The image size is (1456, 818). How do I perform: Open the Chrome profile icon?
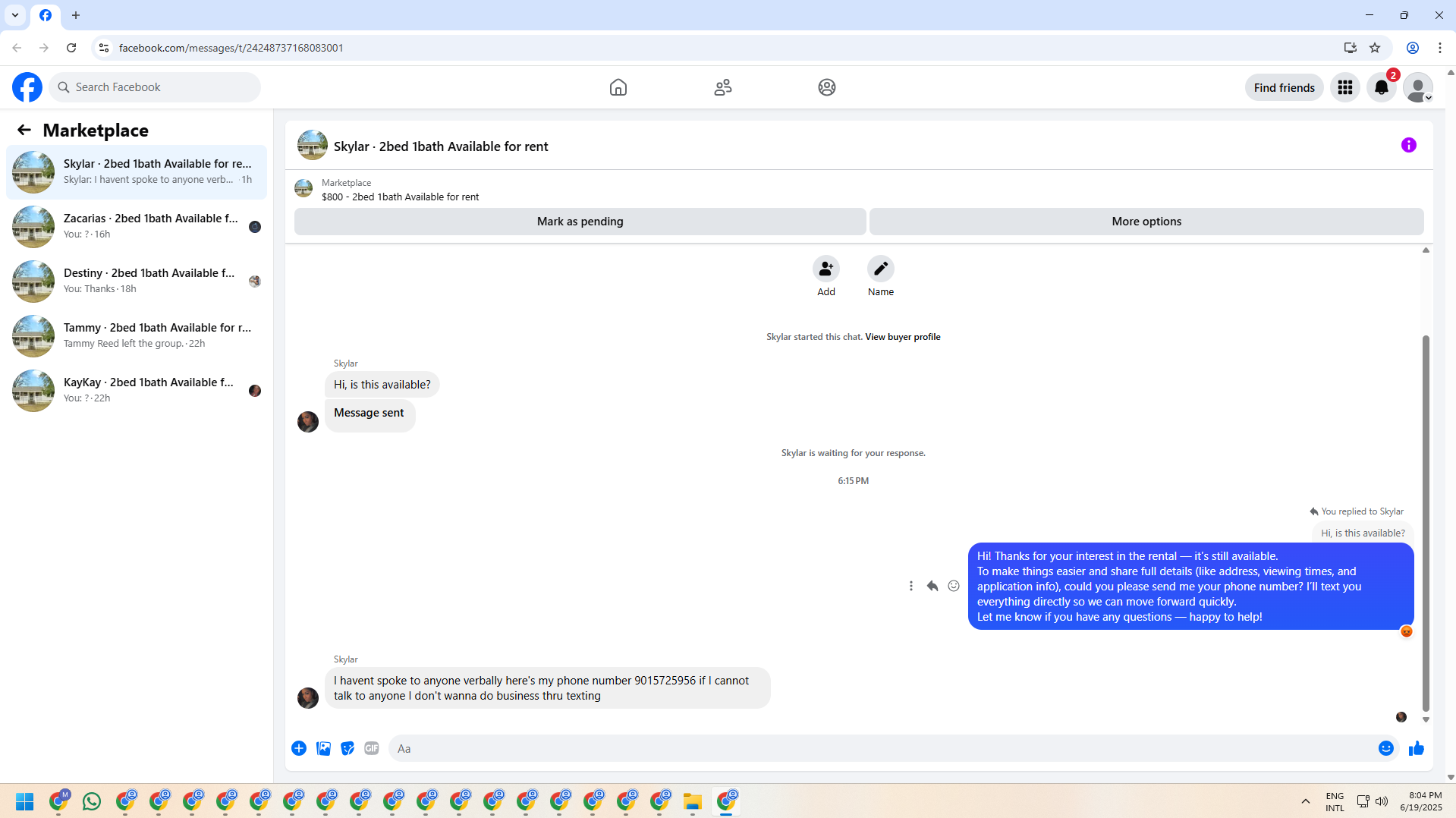(x=1413, y=48)
